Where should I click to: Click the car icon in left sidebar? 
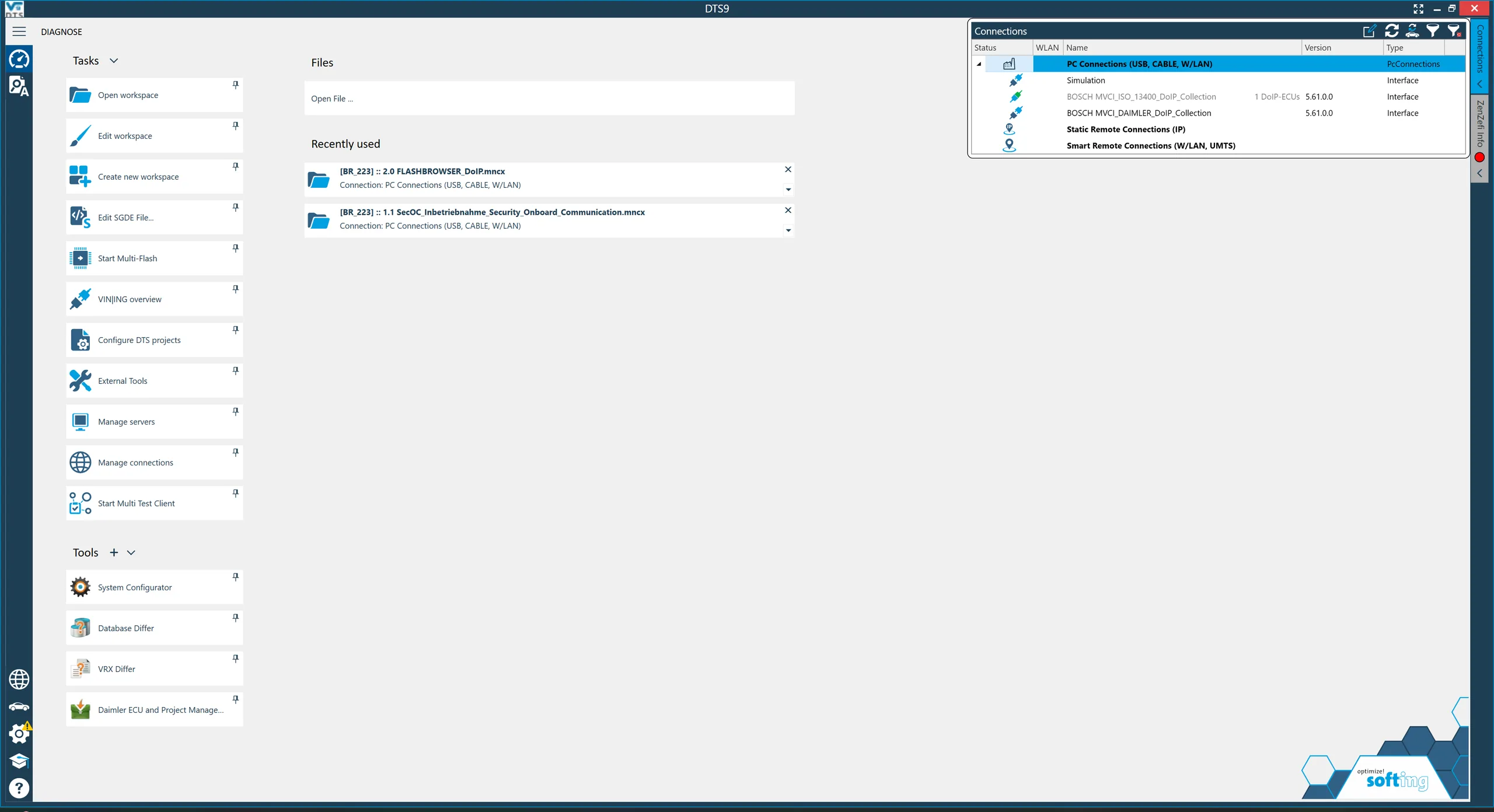19,706
